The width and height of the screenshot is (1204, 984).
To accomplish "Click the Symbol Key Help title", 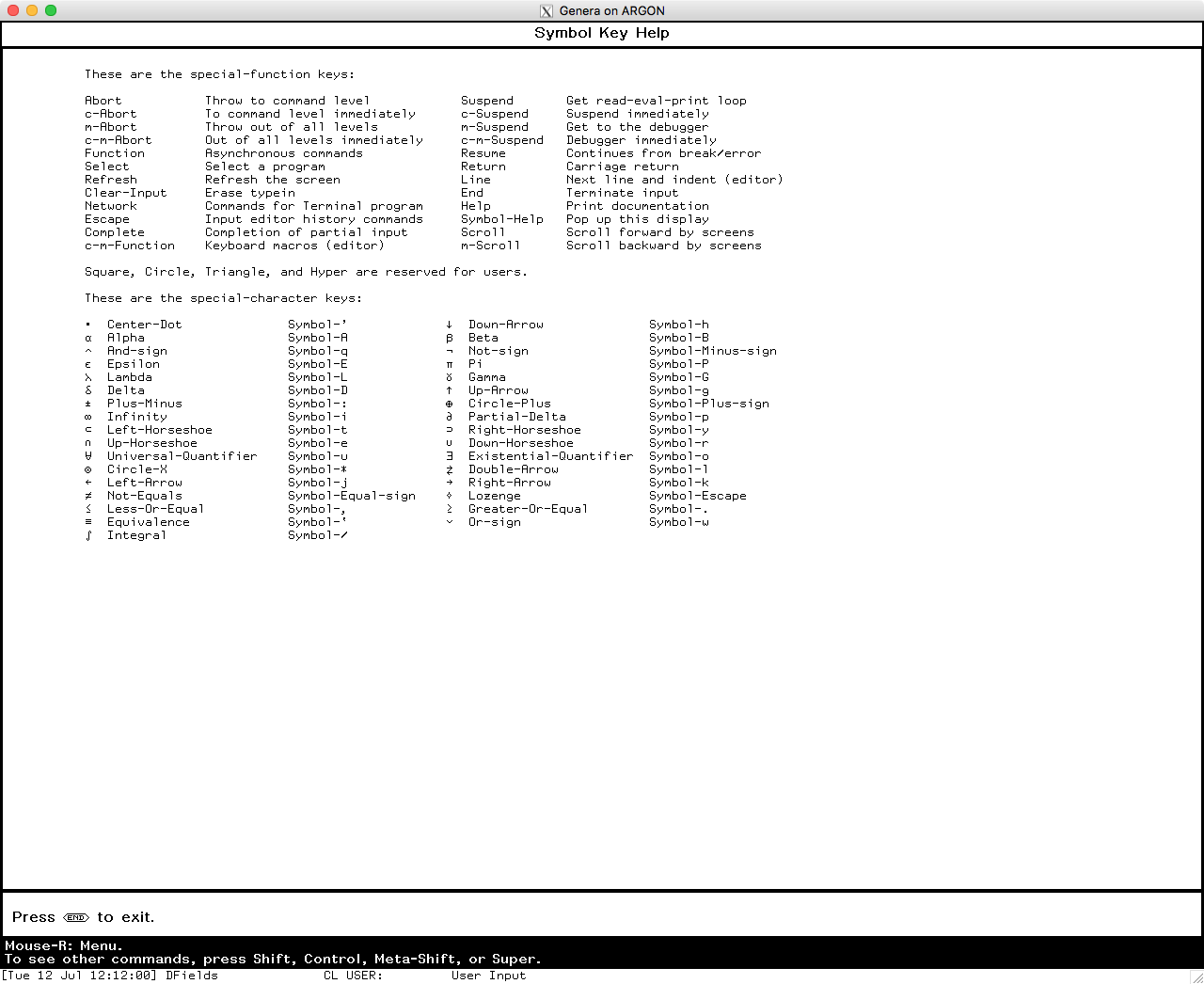I will [602, 33].
